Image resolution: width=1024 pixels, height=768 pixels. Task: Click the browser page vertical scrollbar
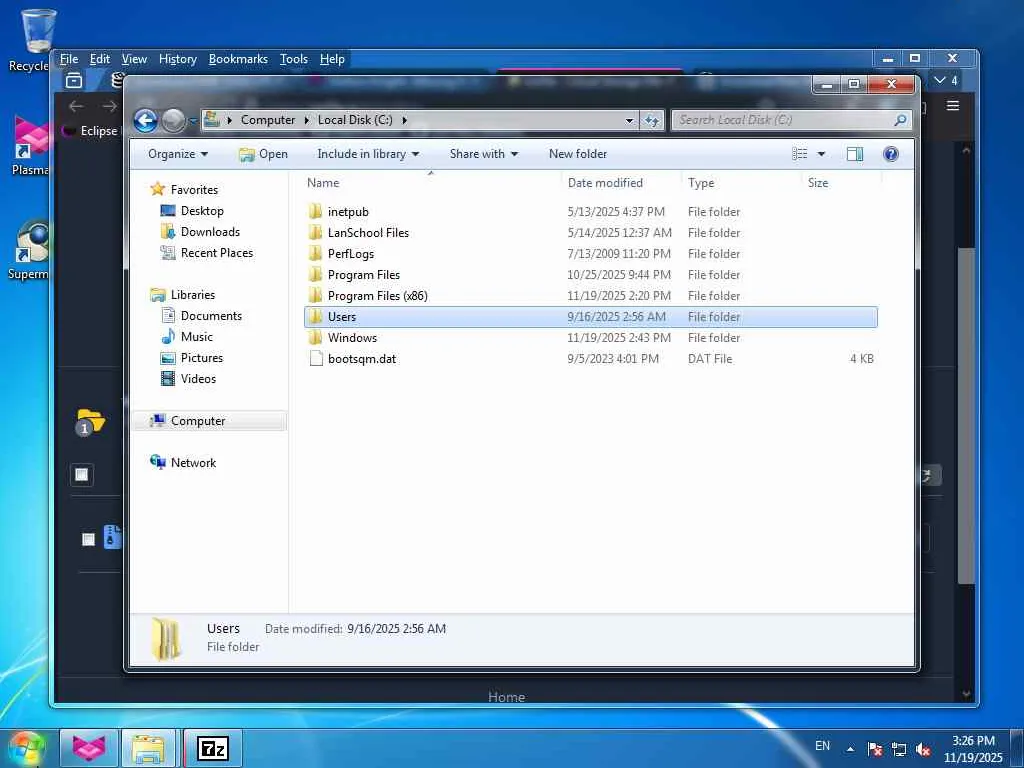pos(966,416)
